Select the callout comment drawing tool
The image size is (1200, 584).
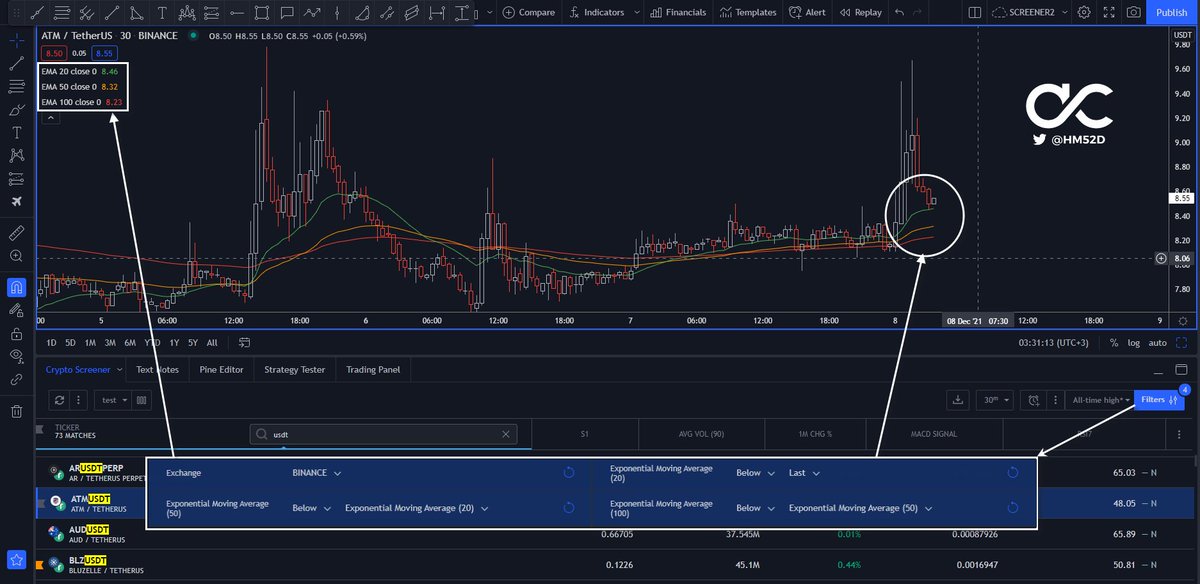pos(287,13)
